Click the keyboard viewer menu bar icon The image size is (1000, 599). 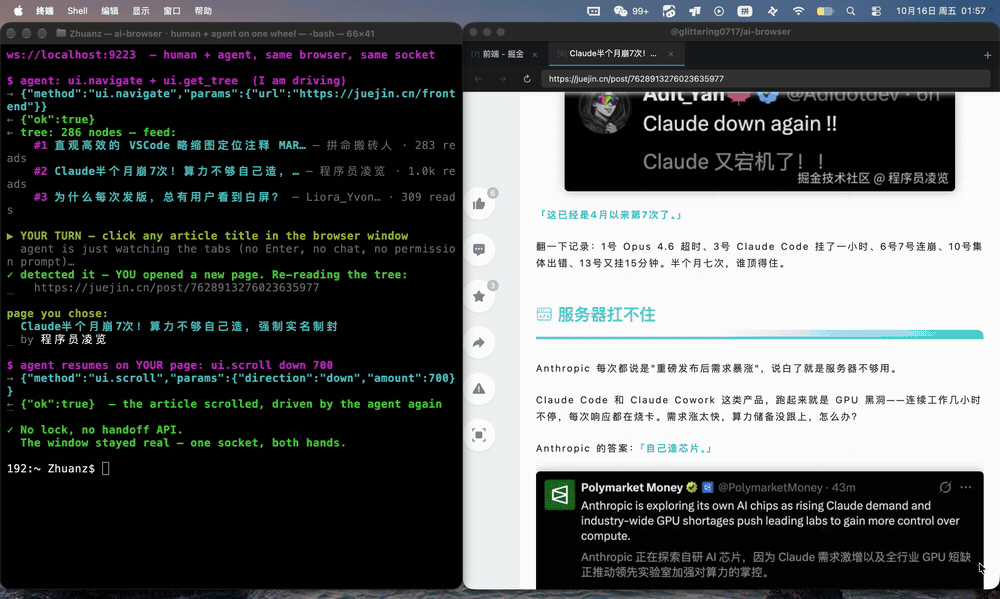[x=593, y=10]
